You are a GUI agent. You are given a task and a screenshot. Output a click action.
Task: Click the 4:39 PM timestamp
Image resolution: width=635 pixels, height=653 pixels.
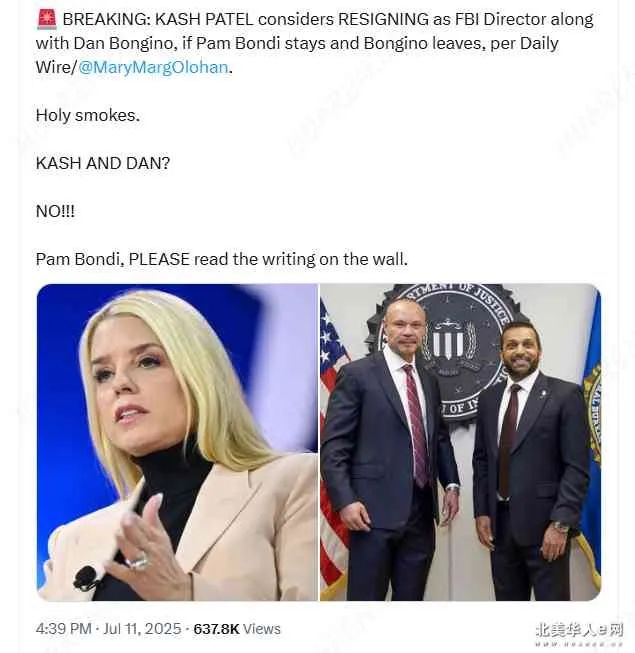pos(63,628)
